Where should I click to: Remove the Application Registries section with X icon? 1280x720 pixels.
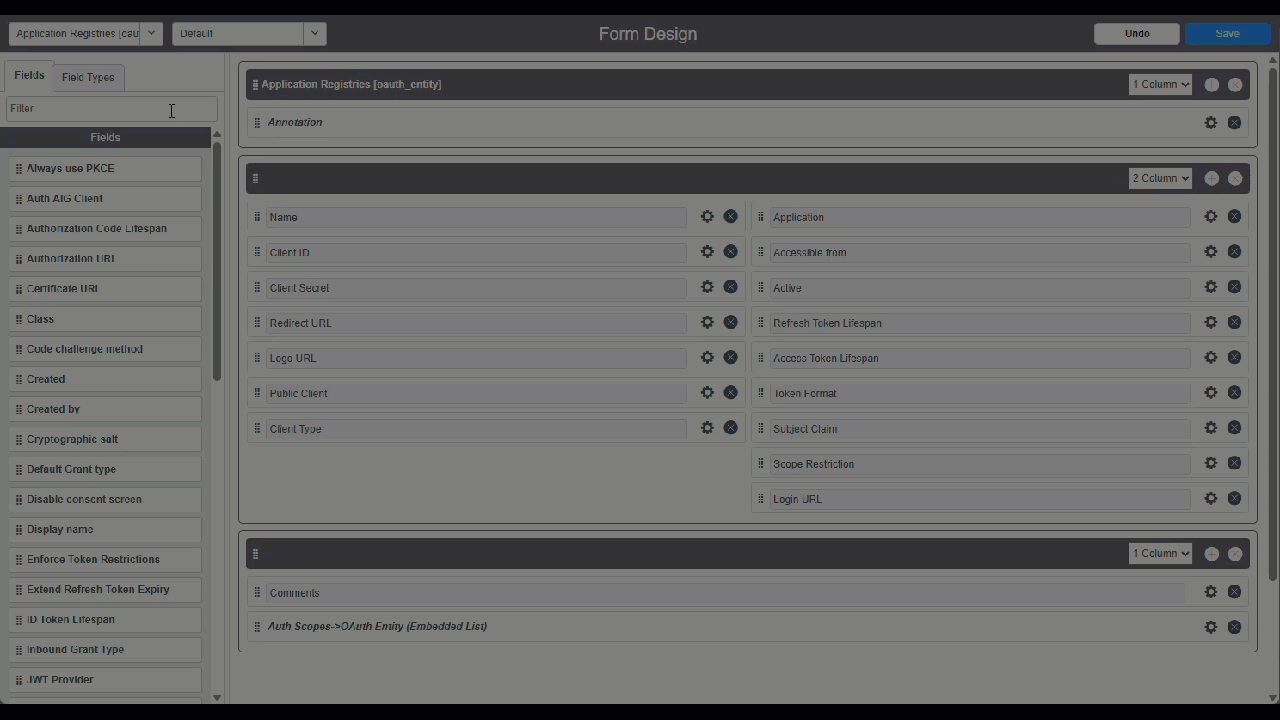point(1235,85)
